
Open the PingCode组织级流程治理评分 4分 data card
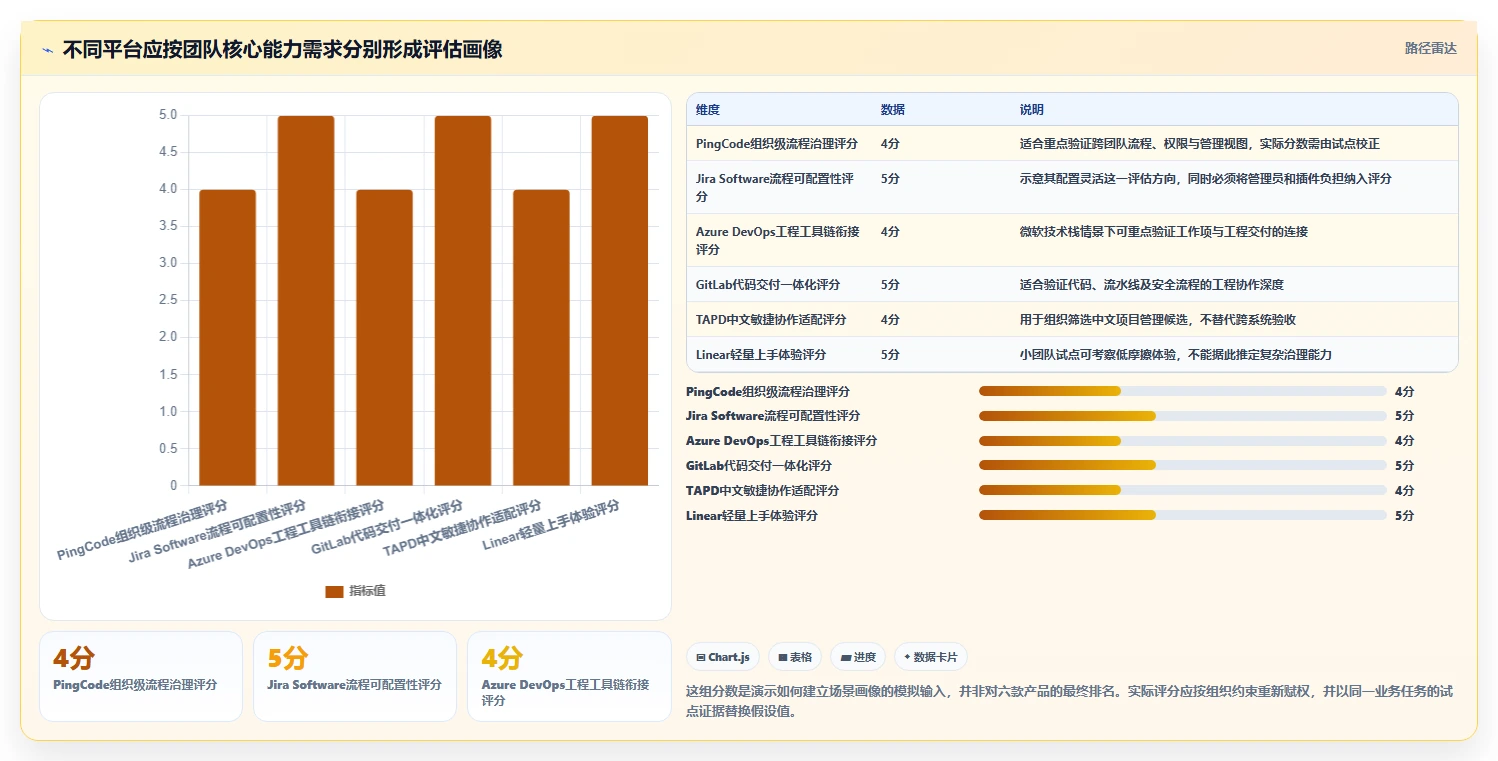pos(141,676)
